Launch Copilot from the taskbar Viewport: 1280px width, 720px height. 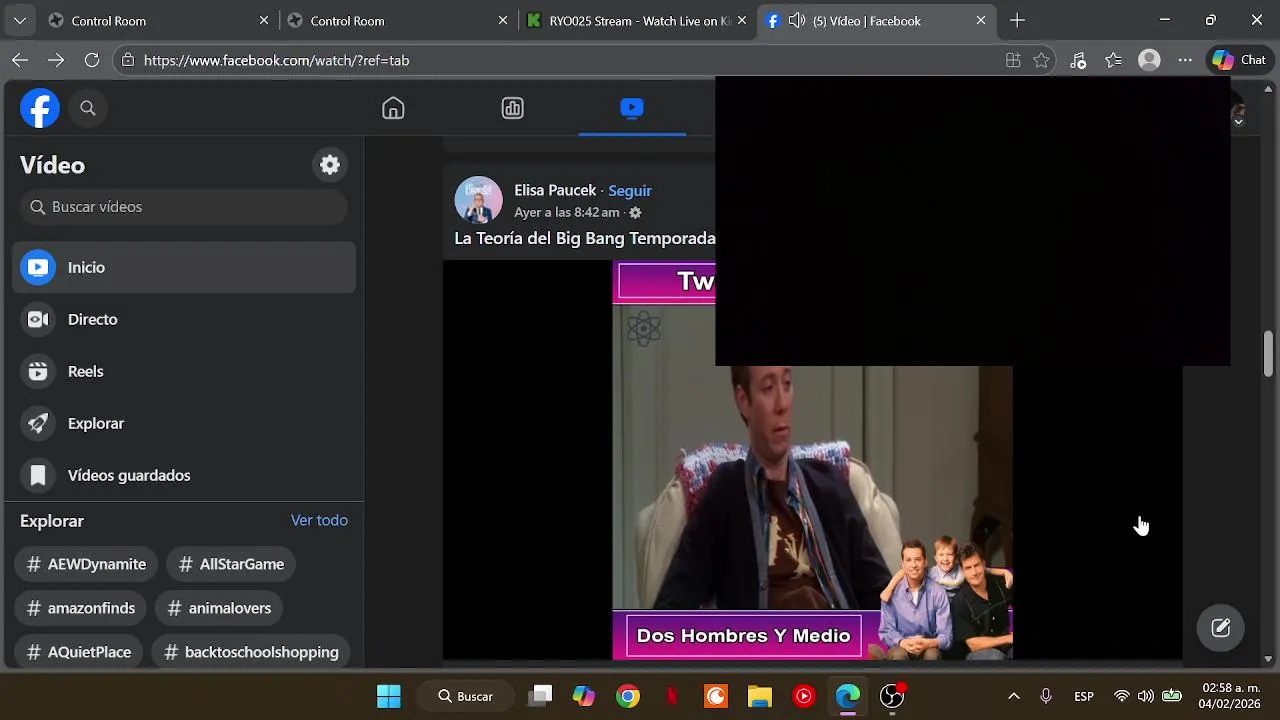[583, 696]
